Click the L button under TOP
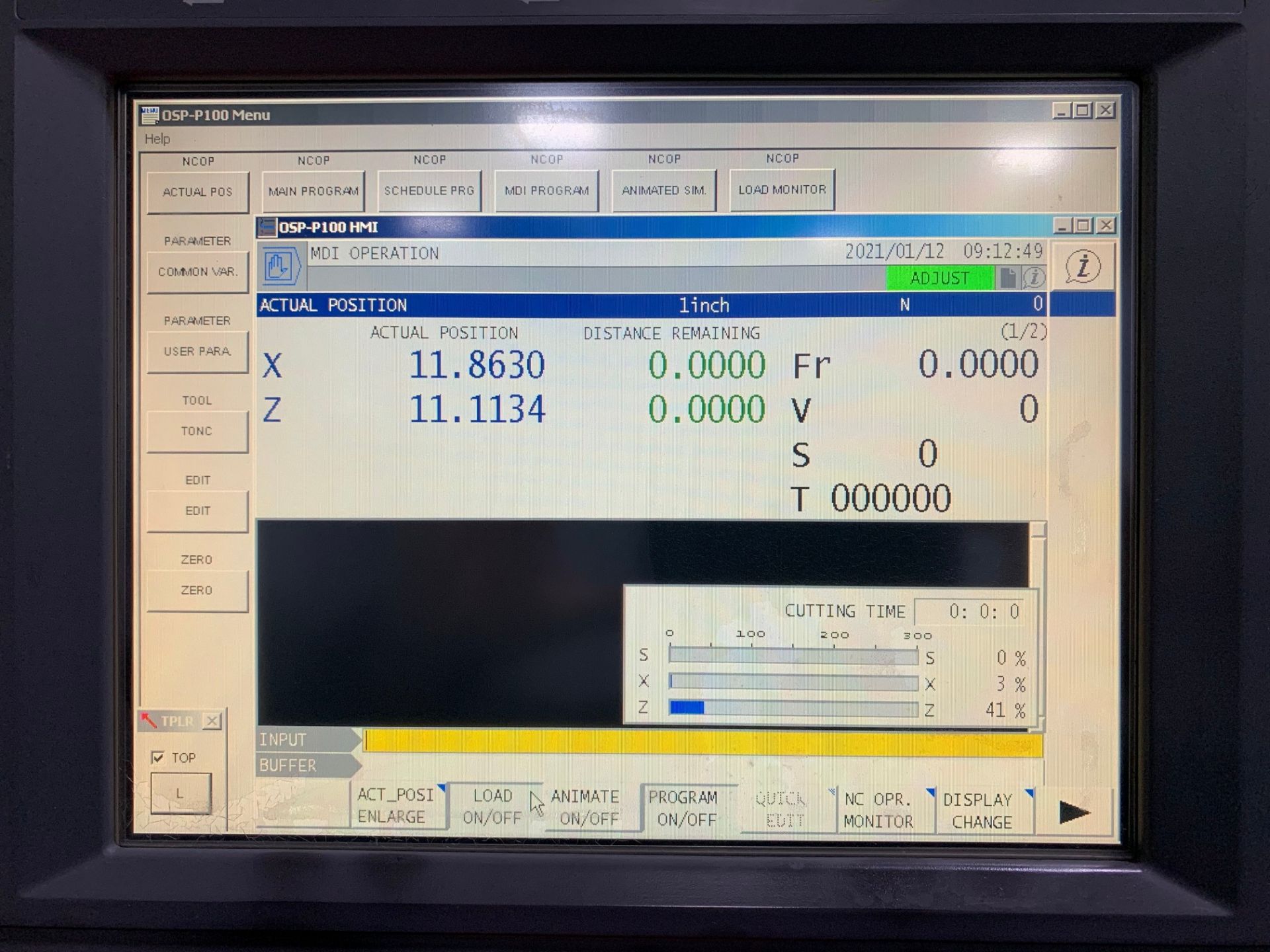Viewport: 1270px width, 952px height. [181, 793]
